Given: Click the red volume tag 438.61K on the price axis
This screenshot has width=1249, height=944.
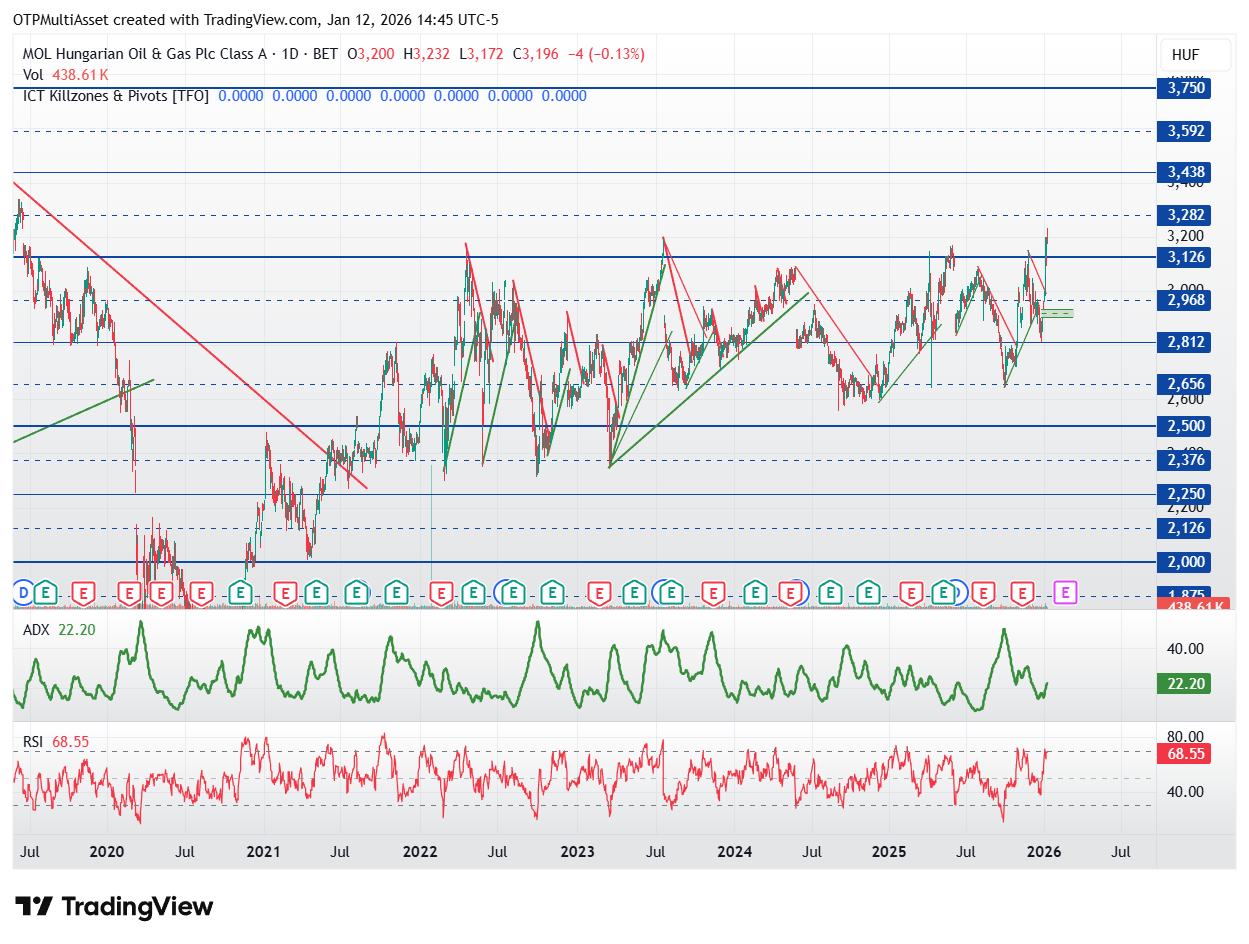Looking at the screenshot, I should (x=1183, y=606).
